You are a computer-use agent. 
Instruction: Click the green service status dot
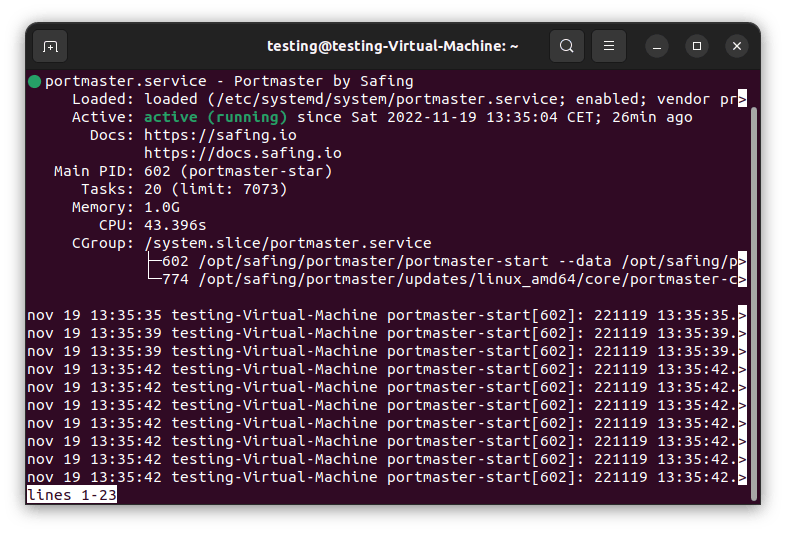(35, 81)
